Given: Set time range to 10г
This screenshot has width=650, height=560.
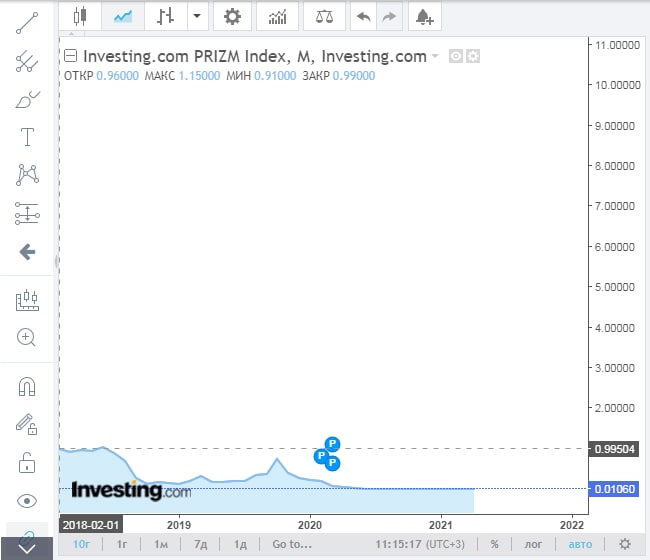Looking at the screenshot, I should 81,544.
